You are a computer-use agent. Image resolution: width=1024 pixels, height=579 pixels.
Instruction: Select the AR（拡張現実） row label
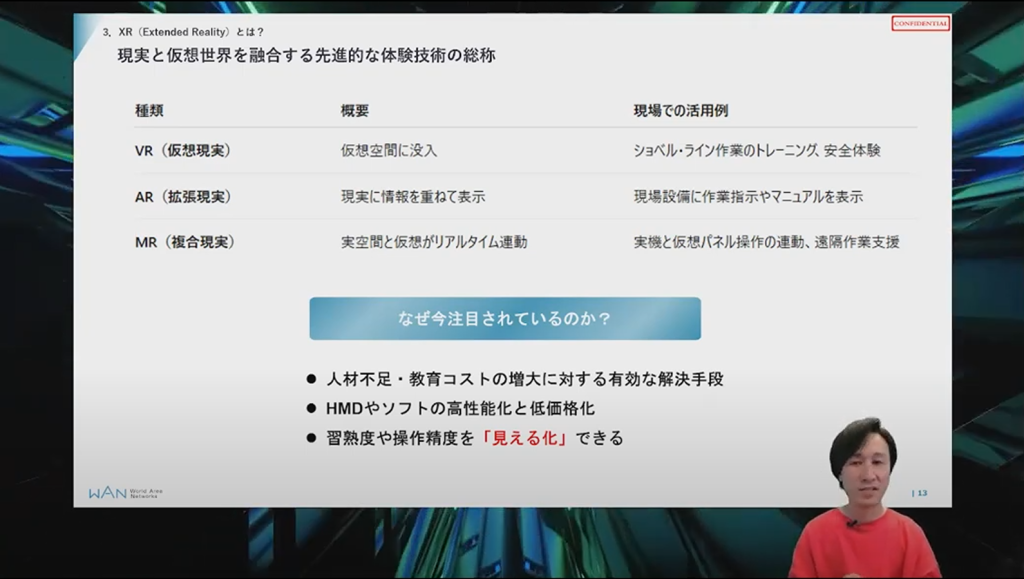(183, 197)
